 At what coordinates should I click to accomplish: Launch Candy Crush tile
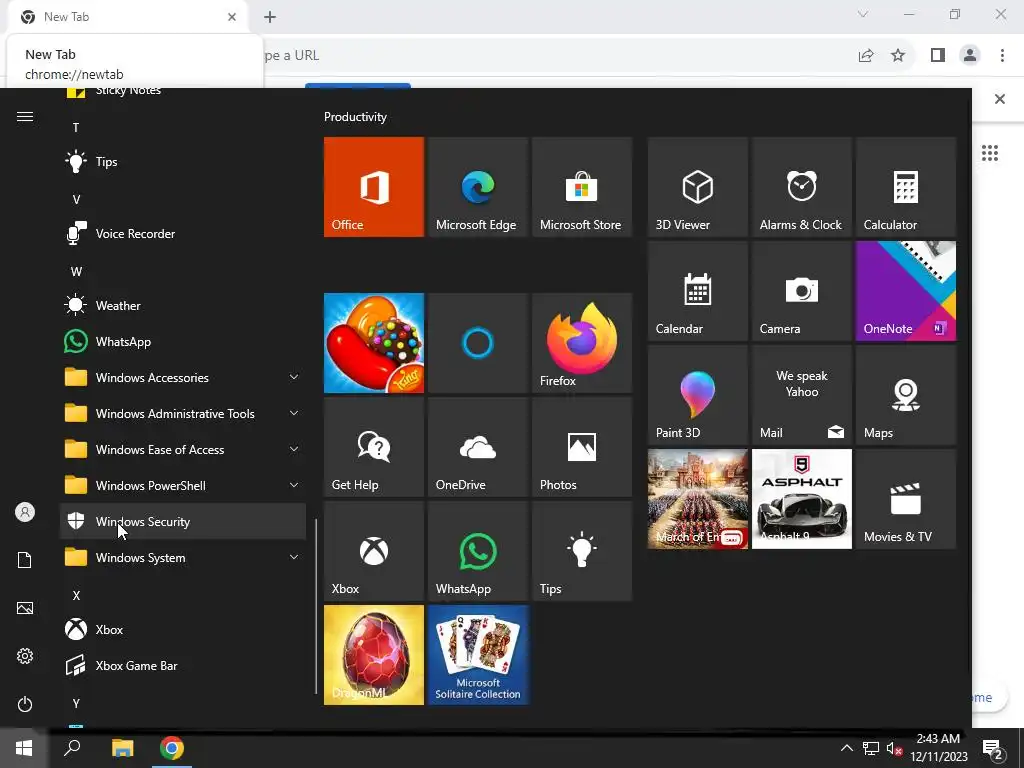tap(374, 343)
